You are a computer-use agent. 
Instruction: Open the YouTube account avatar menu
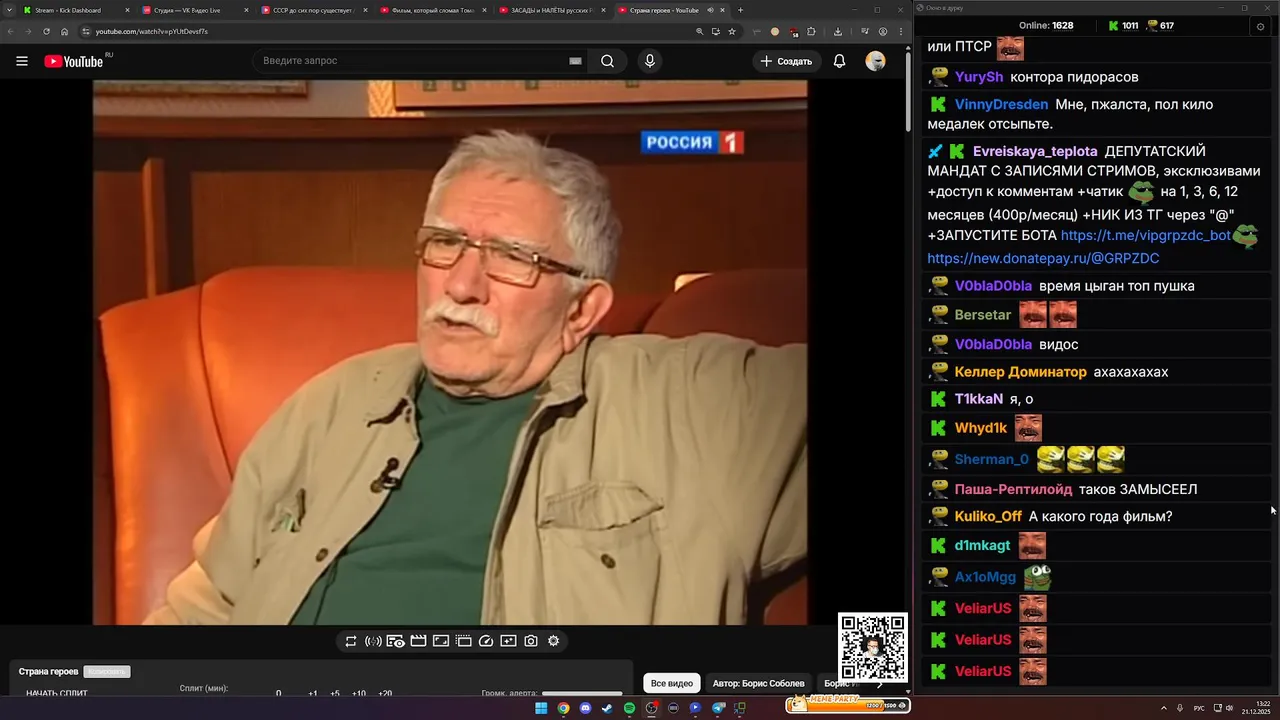point(876,61)
